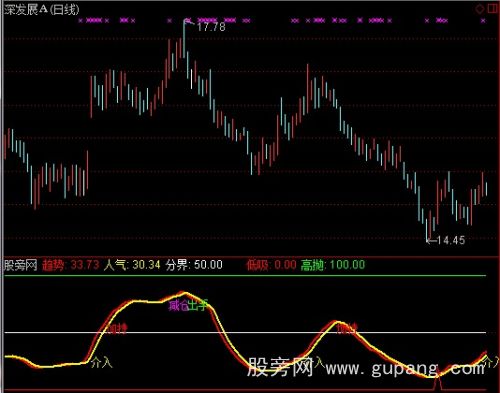The height and width of the screenshot is (393, 500).
Task: Click the 17.78 high price label
Action: [211, 27]
